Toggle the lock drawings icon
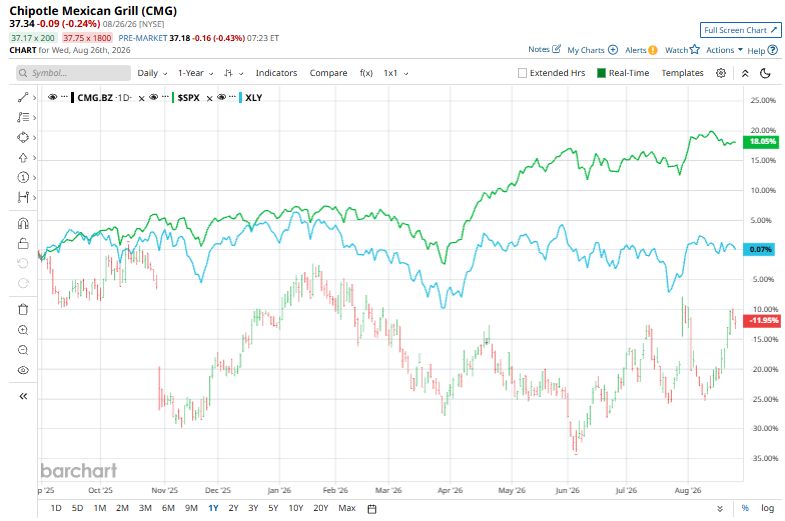Image resolution: width=785 pixels, height=521 pixels. click(x=23, y=243)
